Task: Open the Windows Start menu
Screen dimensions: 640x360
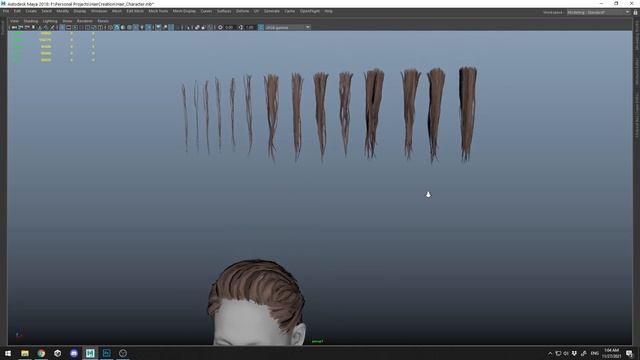Action: 8,353
